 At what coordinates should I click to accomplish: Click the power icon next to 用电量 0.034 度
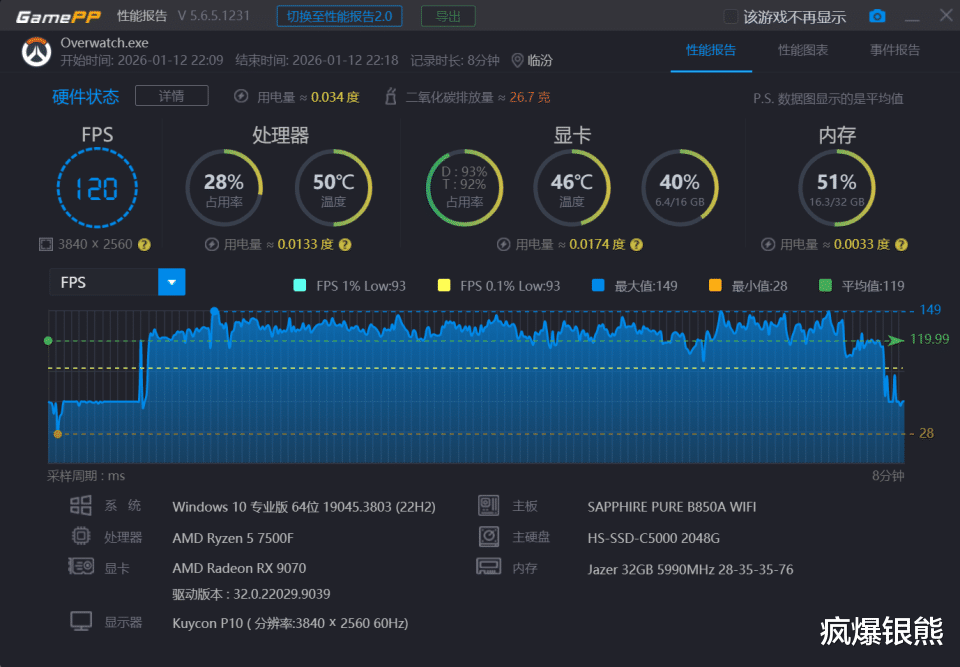point(241,96)
